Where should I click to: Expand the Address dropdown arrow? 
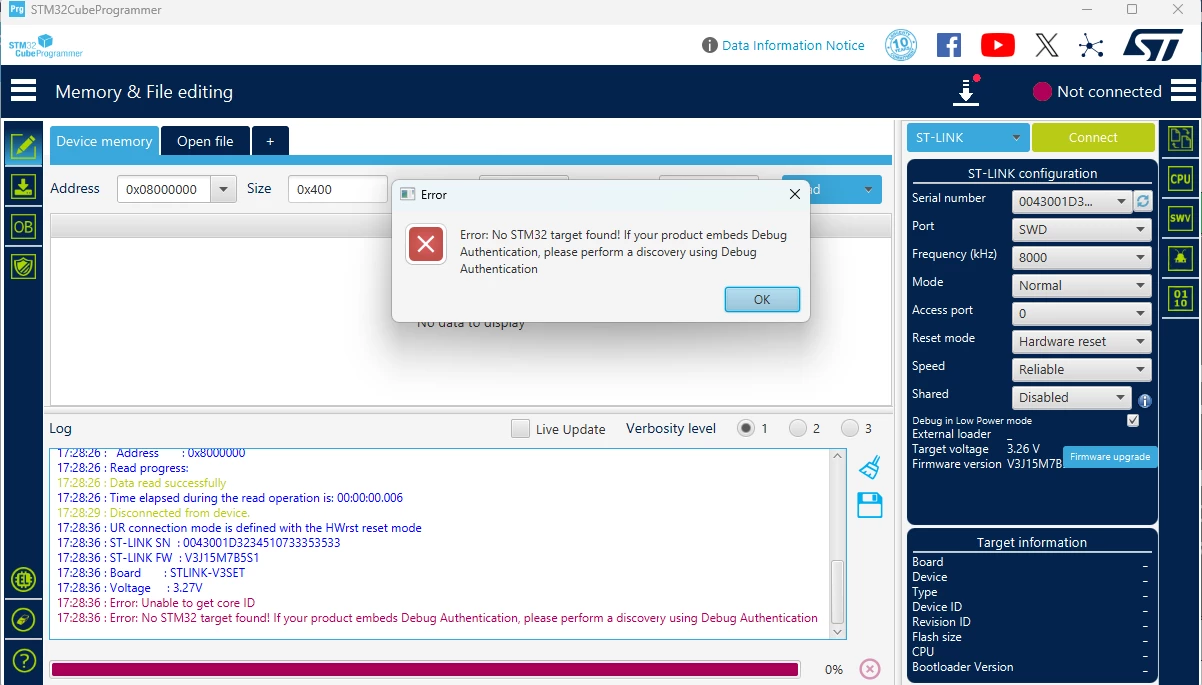pos(224,189)
